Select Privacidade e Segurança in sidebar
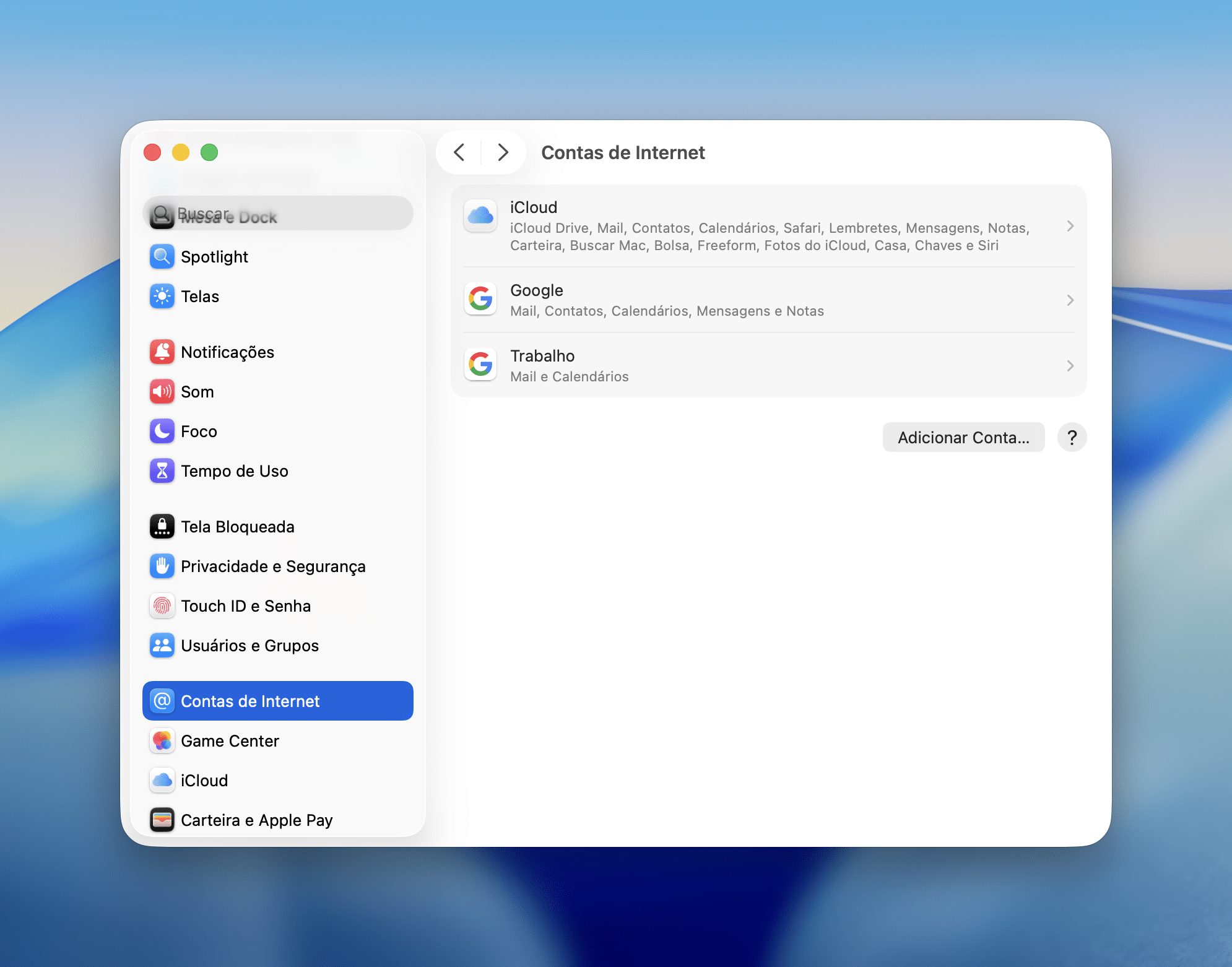This screenshot has height=967, width=1232. point(272,566)
